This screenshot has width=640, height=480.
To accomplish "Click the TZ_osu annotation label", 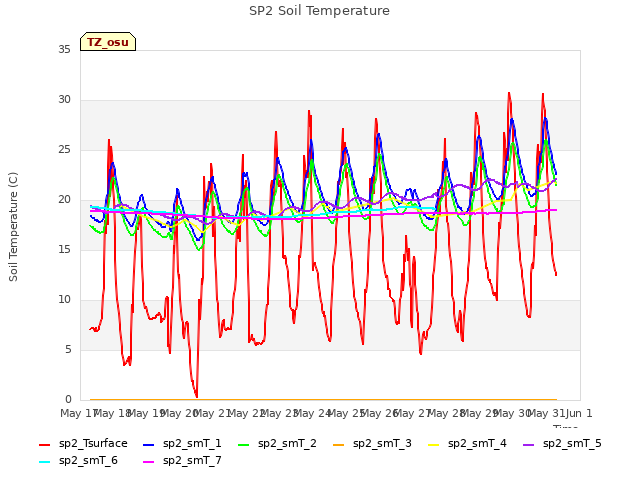I will pos(108,42).
